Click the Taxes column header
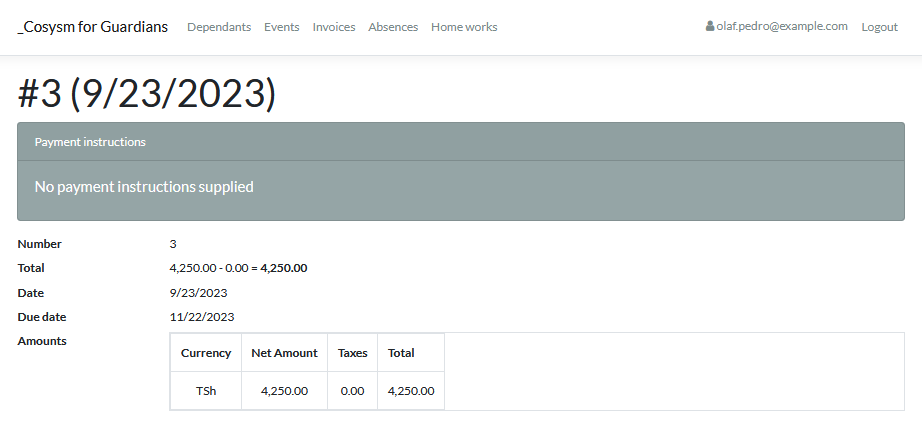 point(352,353)
